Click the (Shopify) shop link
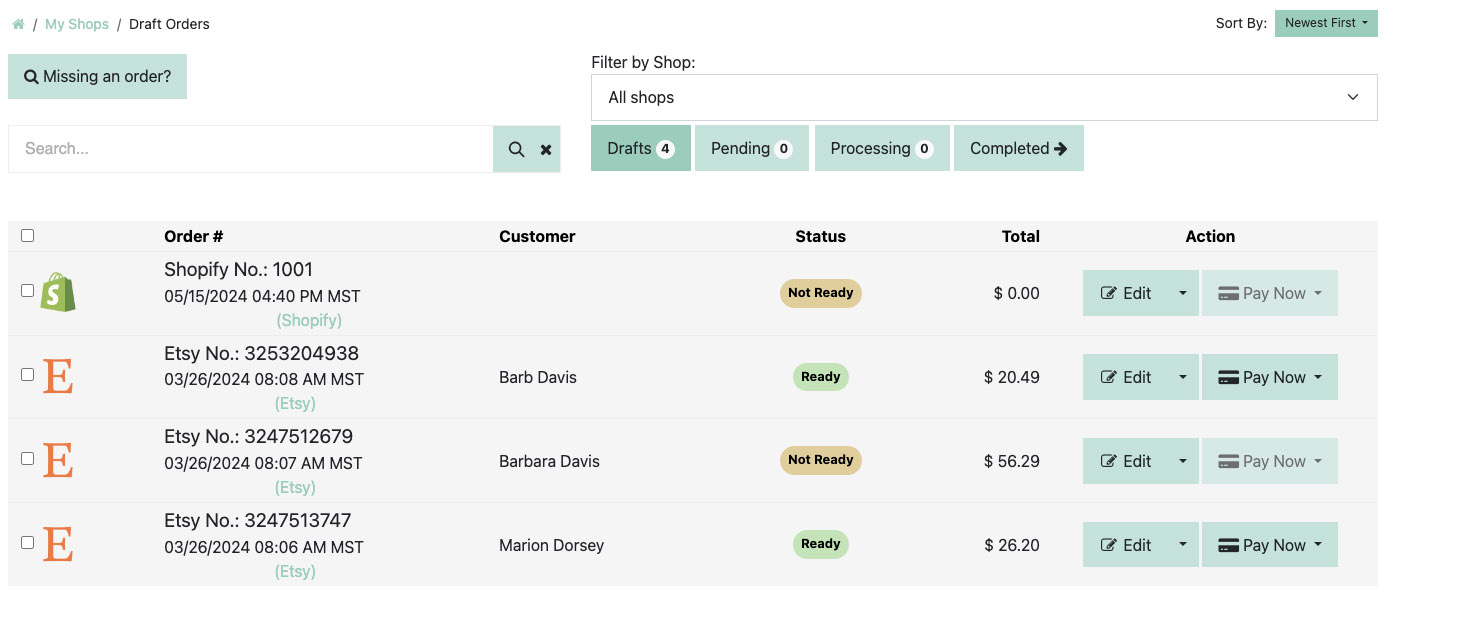Screen dimensions: 1462x618 tap(309, 320)
